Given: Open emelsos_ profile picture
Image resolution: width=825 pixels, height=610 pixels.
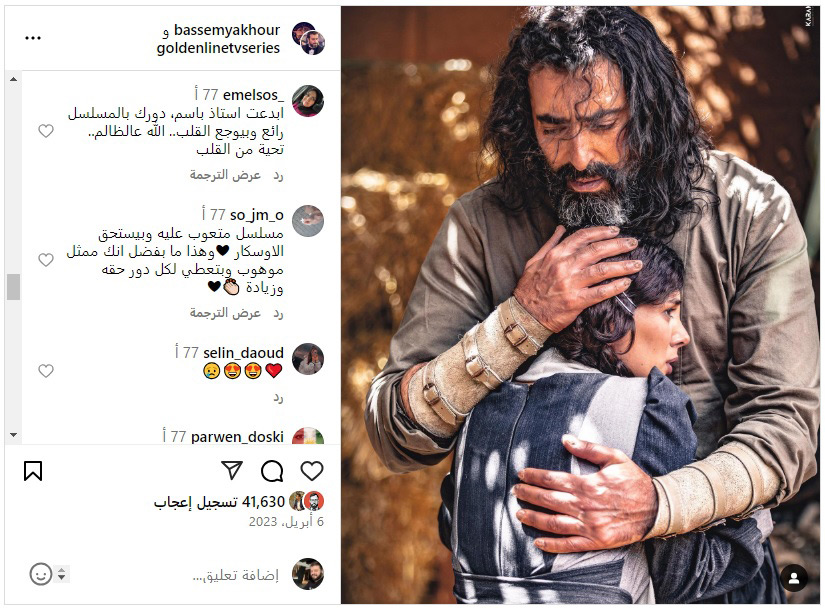Looking at the screenshot, I should pos(308,101).
